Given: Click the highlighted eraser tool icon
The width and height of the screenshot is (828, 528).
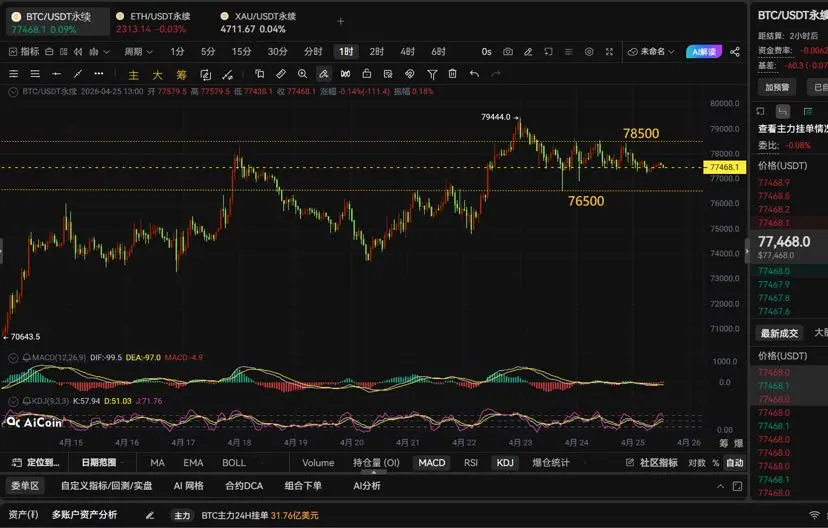Looking at the screenshot, I should [323, 74].
